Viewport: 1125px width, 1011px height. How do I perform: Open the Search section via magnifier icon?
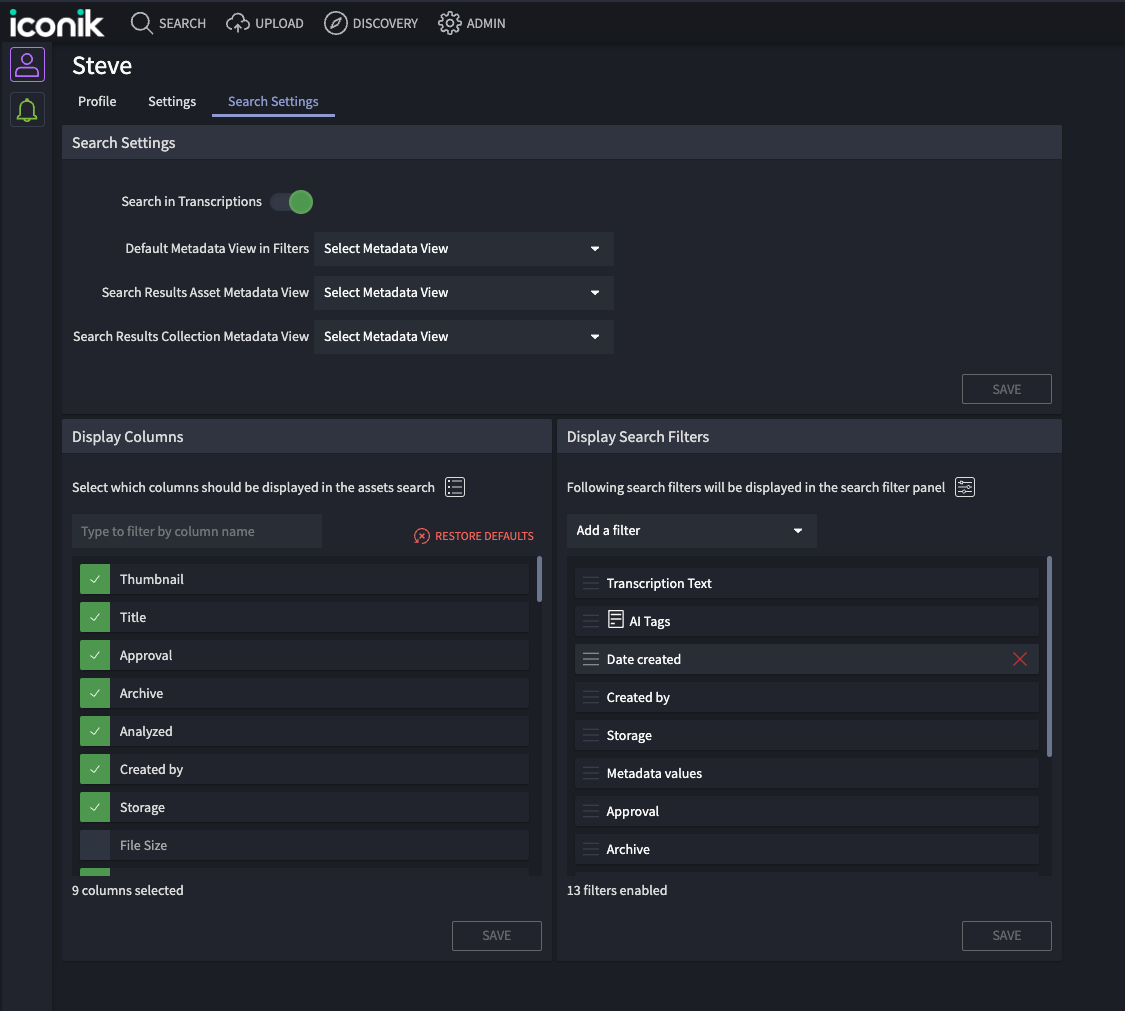141,22
